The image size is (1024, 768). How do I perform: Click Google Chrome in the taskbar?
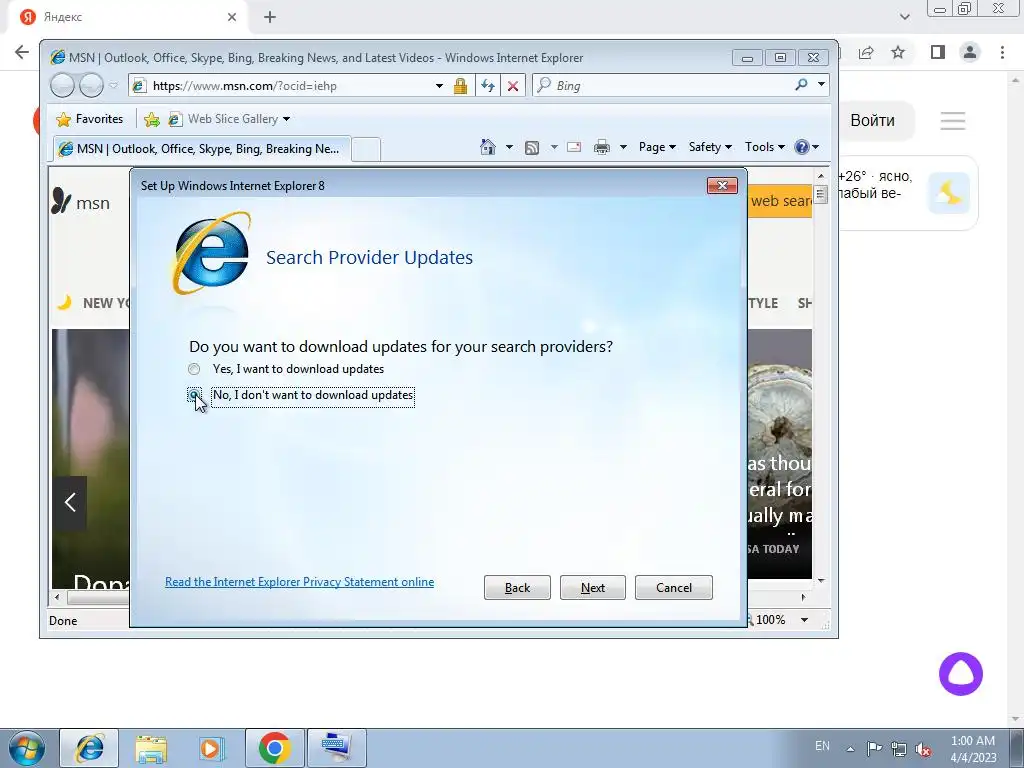click(274, 748)
